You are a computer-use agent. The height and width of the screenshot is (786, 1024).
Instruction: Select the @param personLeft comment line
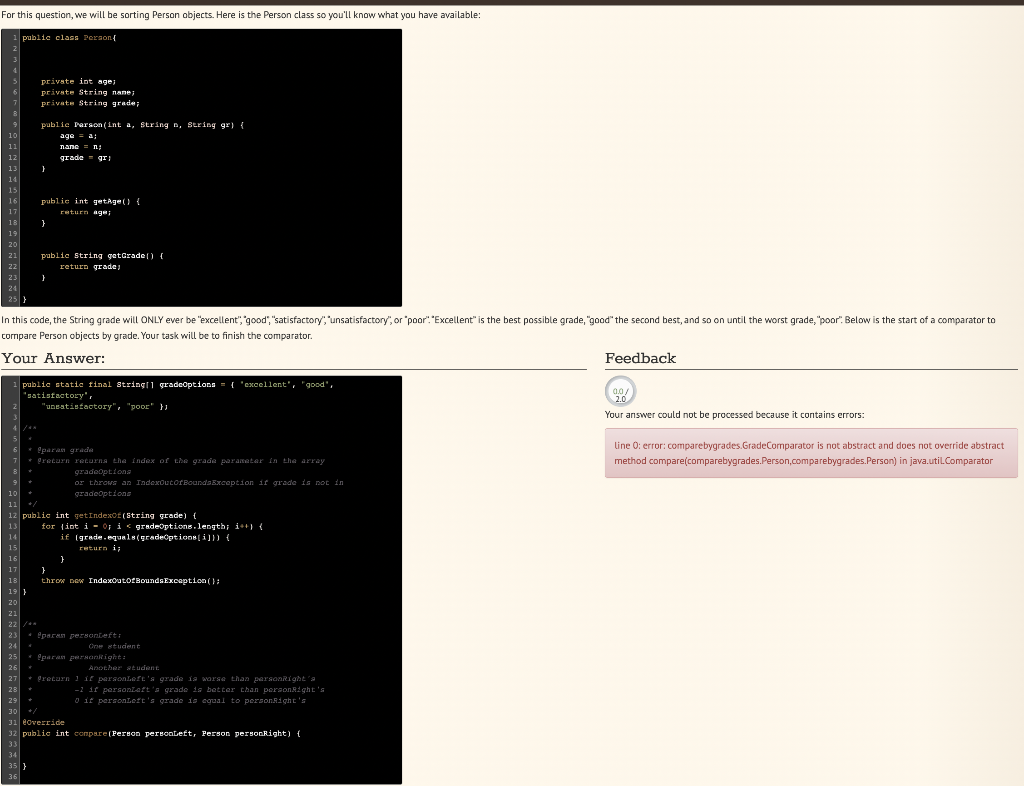tap(80, 634)
